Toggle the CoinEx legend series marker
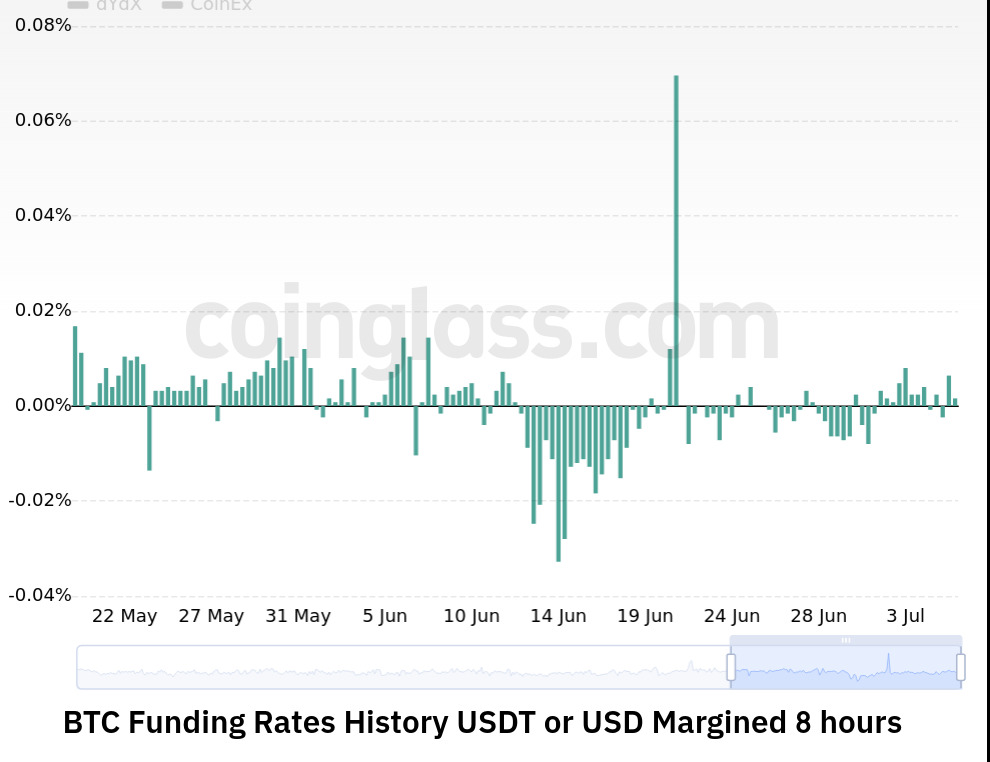This screenshot has width=990, height=762. tap(173, 5)
